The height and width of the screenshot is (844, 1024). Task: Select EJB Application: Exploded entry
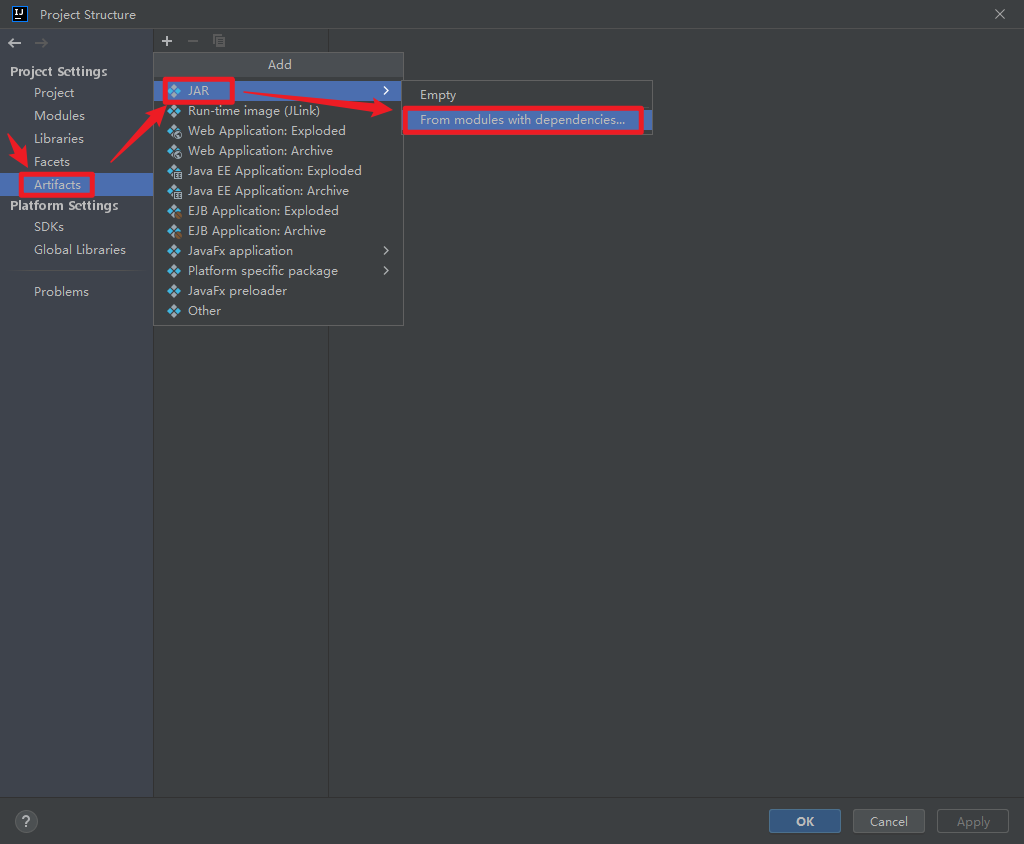(x=278, y=211)
